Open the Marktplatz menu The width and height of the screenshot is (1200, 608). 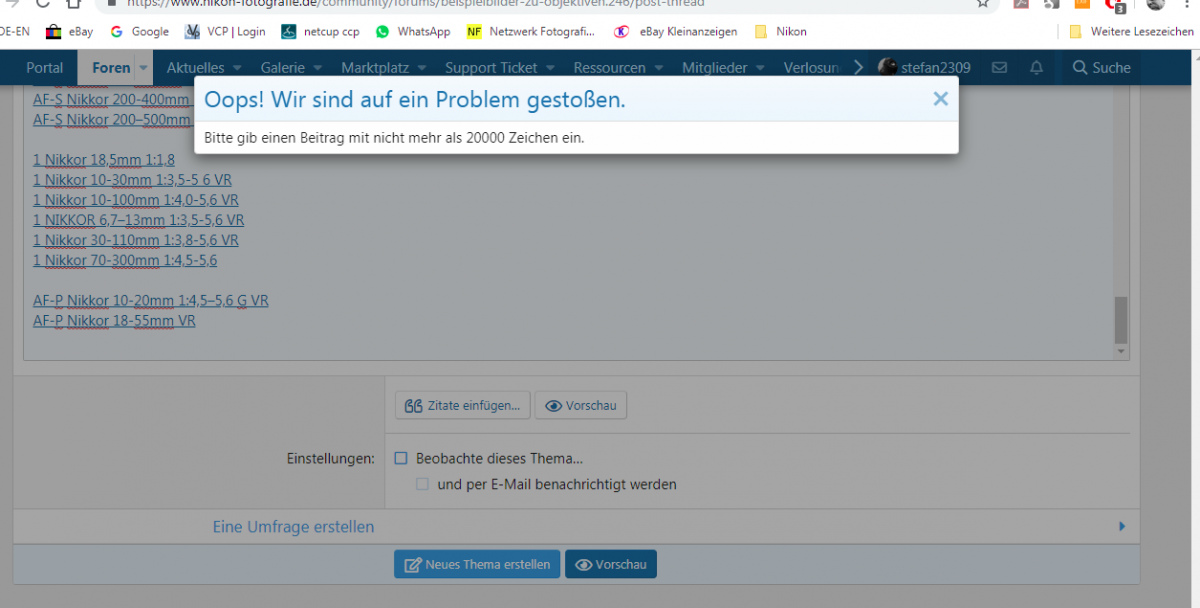tap(373, 68)
